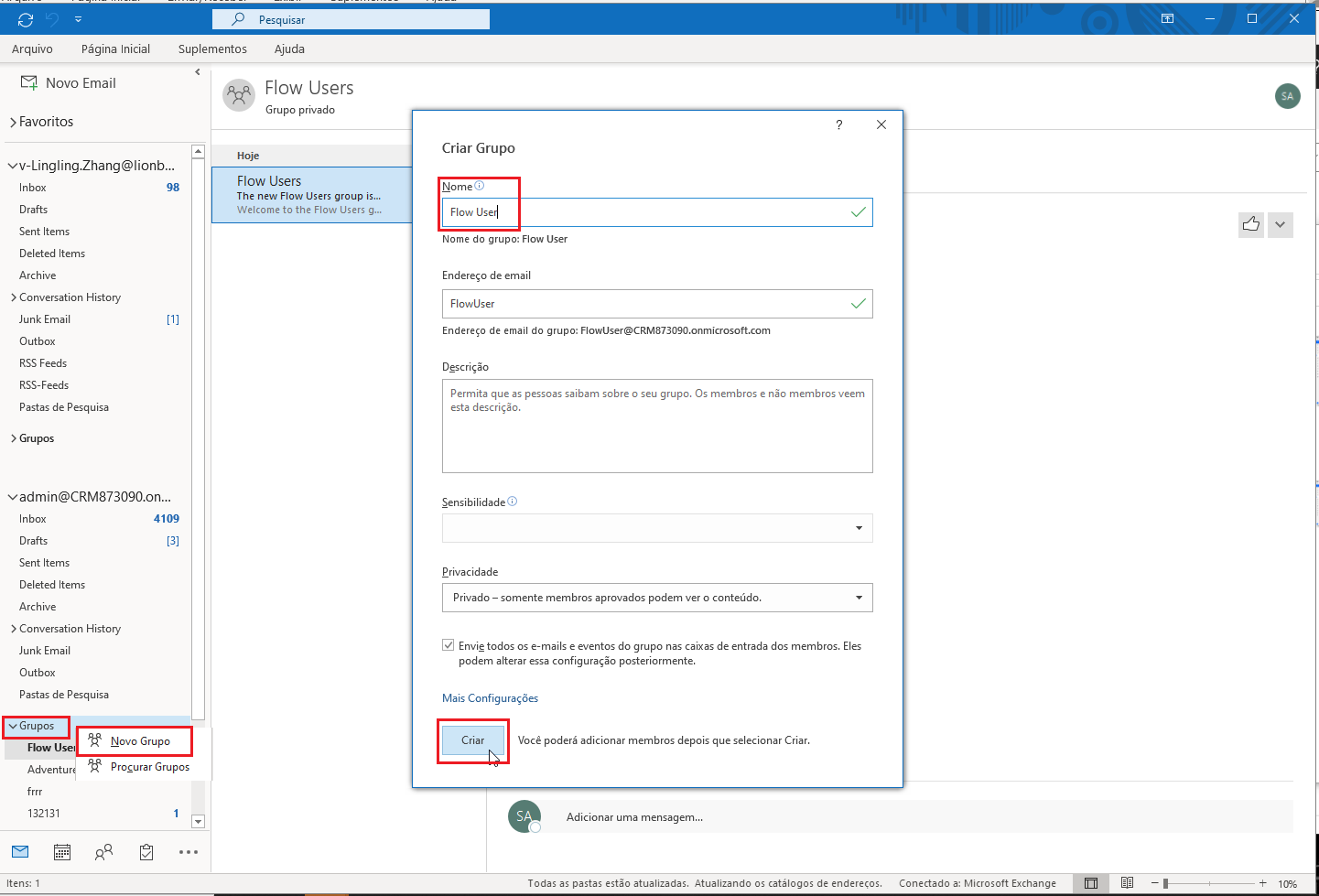The image size is (1319, 896).
Task: Click the info icon next to Nome
Action: coord(479,186)
